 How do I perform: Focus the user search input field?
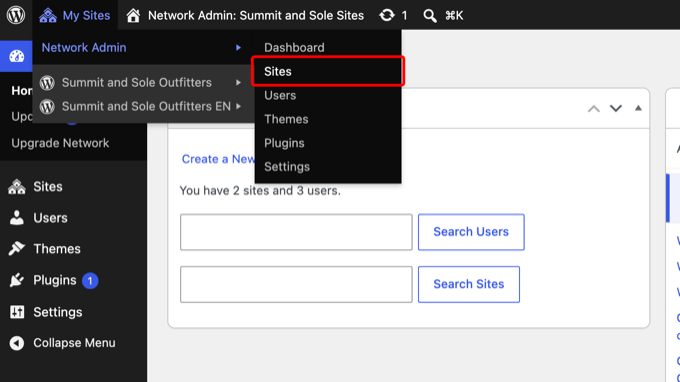[x=296, y=232]
